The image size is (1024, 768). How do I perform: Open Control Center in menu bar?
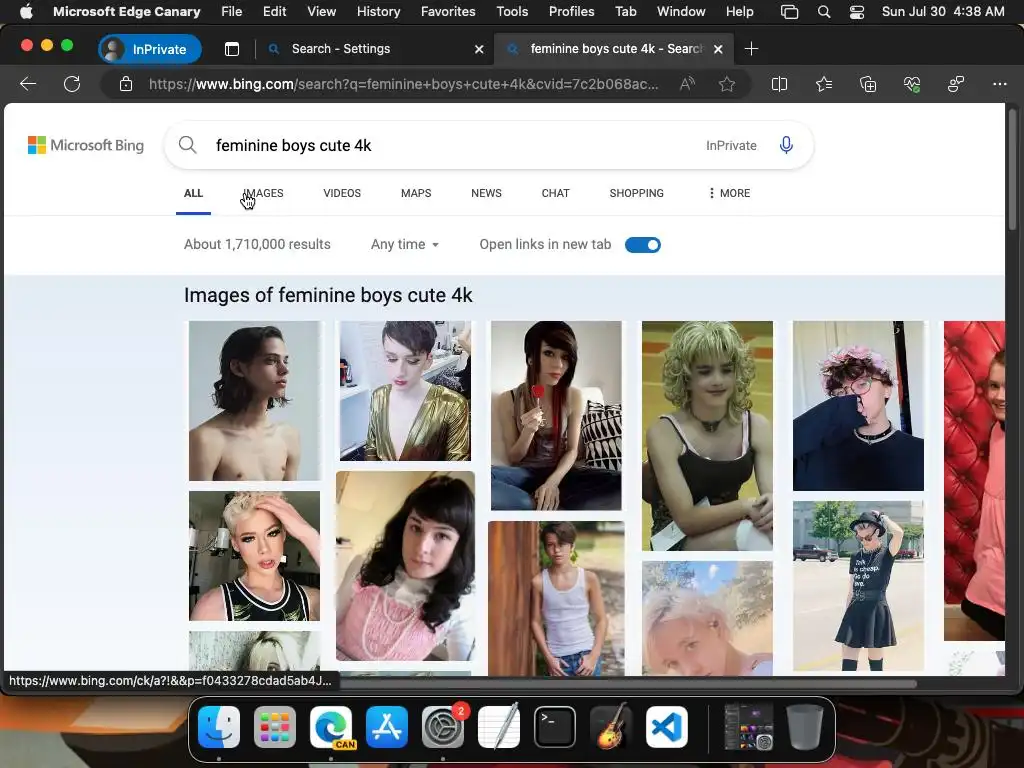(x=857, y=12)
